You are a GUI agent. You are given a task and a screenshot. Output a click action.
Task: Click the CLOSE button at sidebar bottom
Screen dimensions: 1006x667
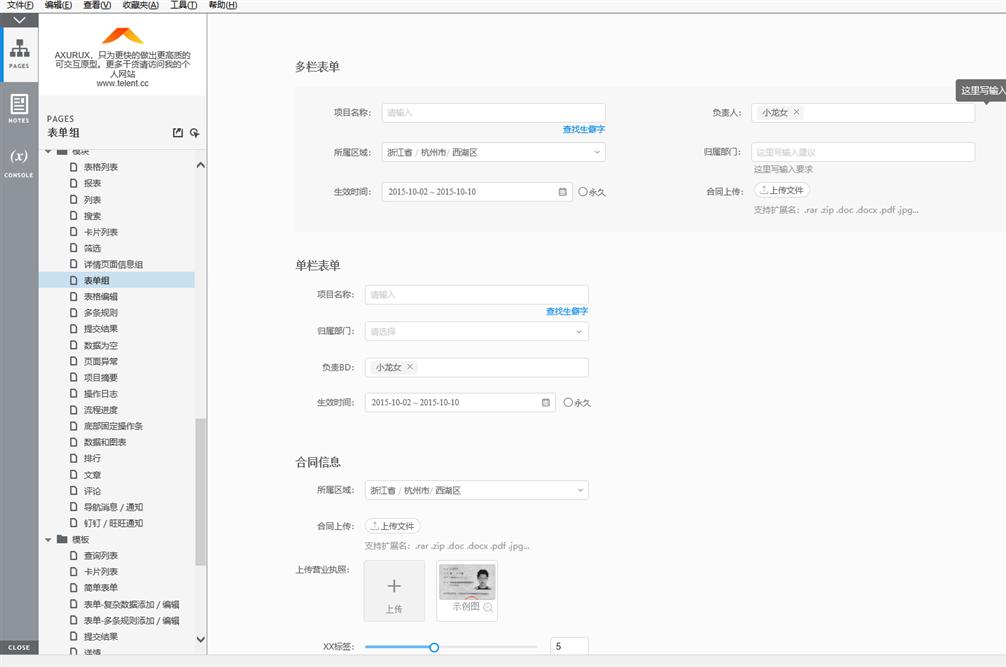point(19,647)
